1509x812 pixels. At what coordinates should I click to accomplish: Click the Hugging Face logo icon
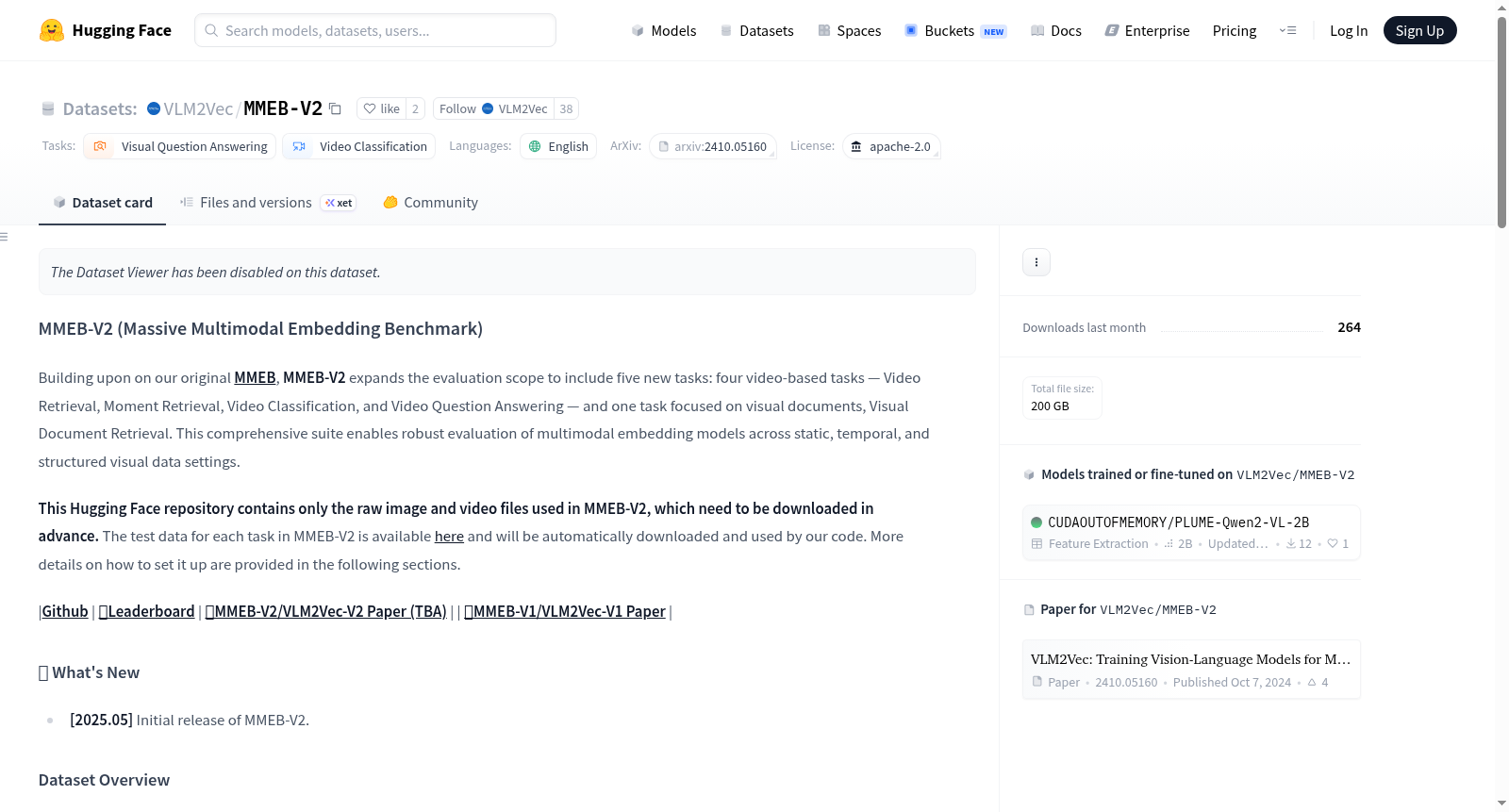52,30
